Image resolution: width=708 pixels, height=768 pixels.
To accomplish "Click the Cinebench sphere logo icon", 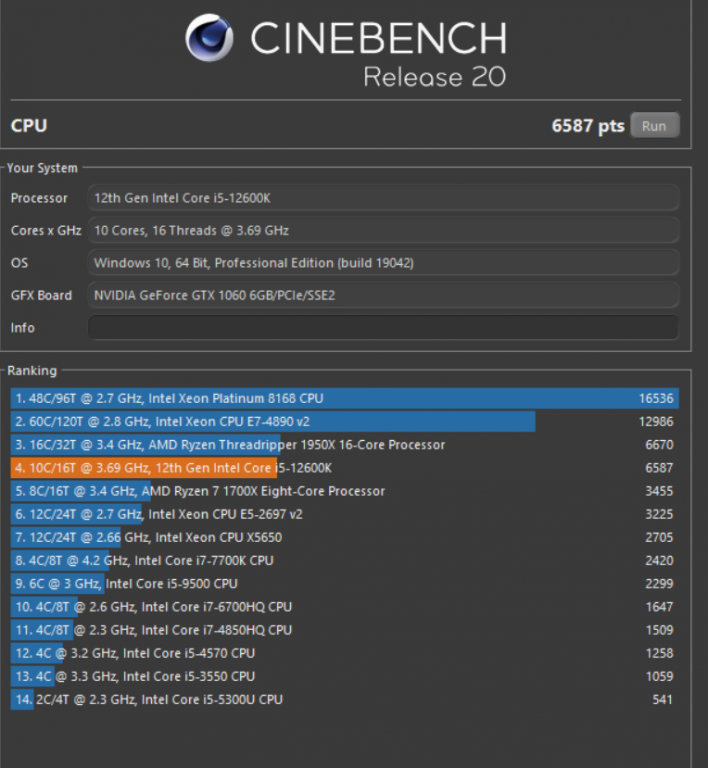I will click(209, 39).
